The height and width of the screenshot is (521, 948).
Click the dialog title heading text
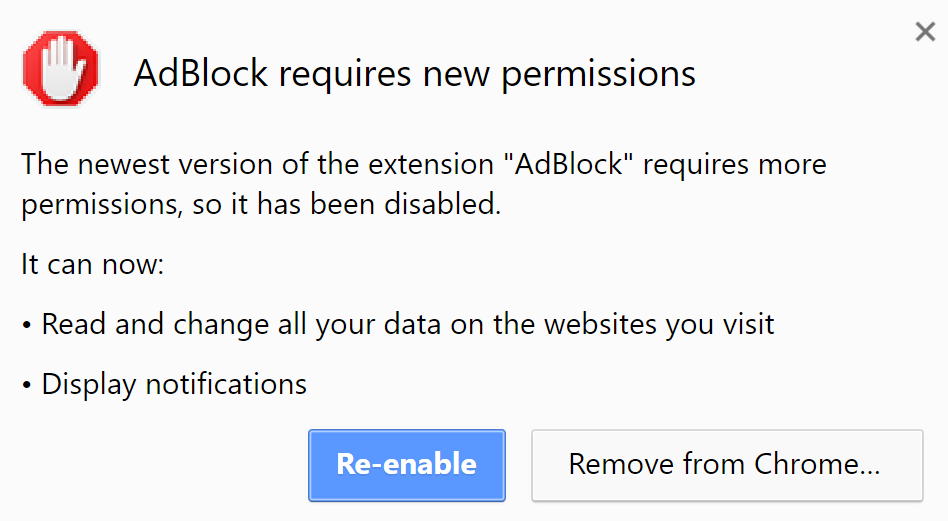coord(414,73)
